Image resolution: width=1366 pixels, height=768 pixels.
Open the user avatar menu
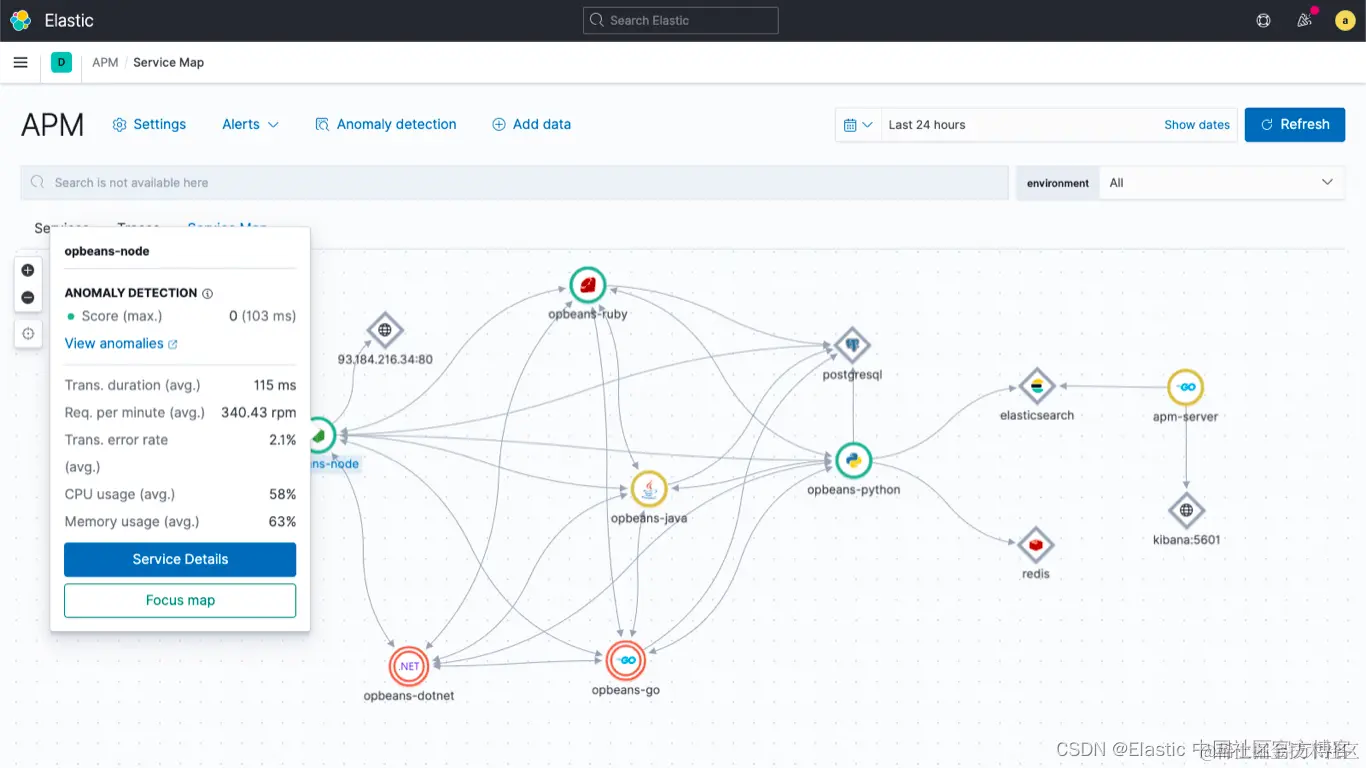pyautogui.click(x=1345, y=20)
